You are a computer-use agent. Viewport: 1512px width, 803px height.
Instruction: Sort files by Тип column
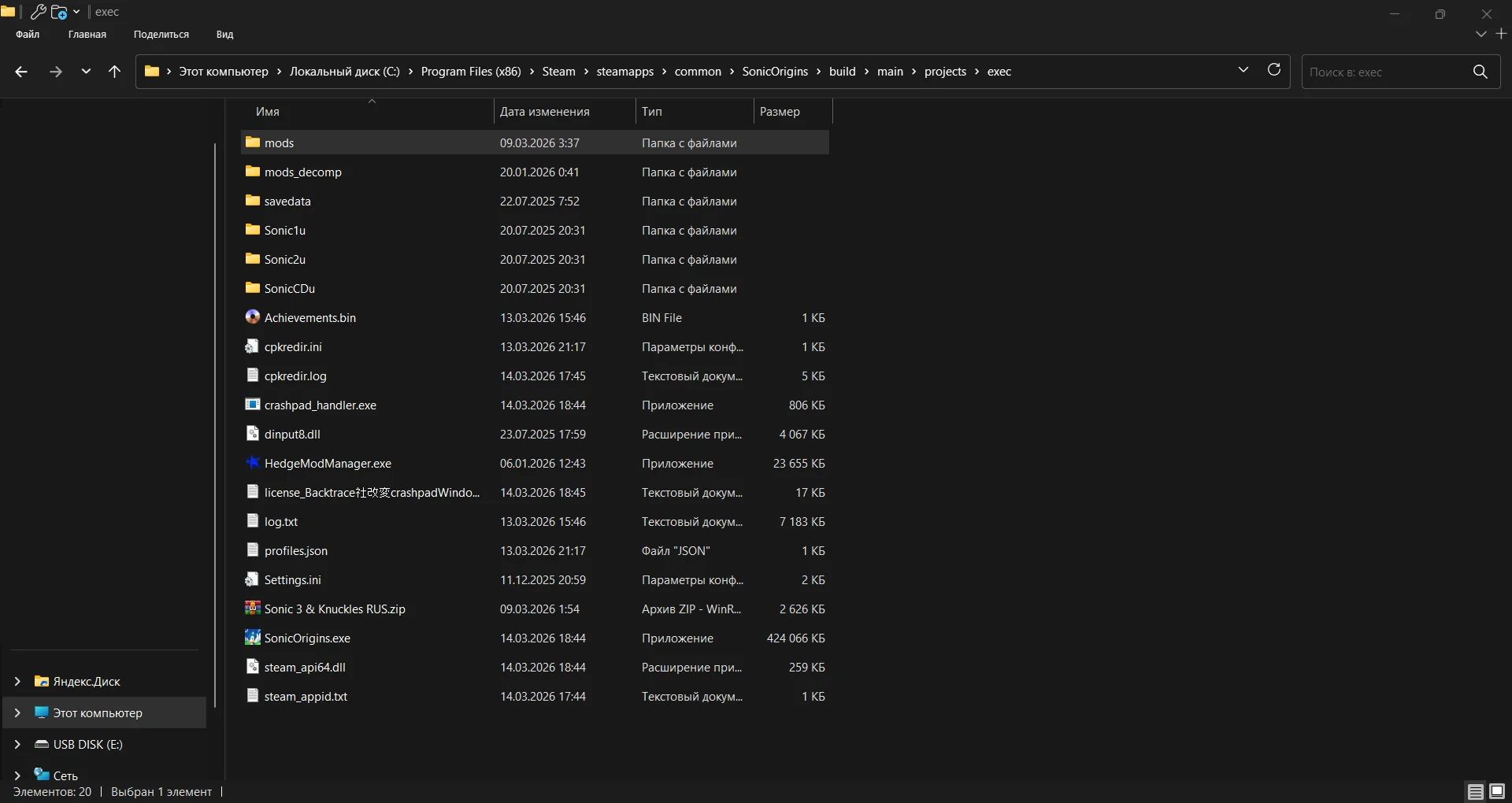695,112
